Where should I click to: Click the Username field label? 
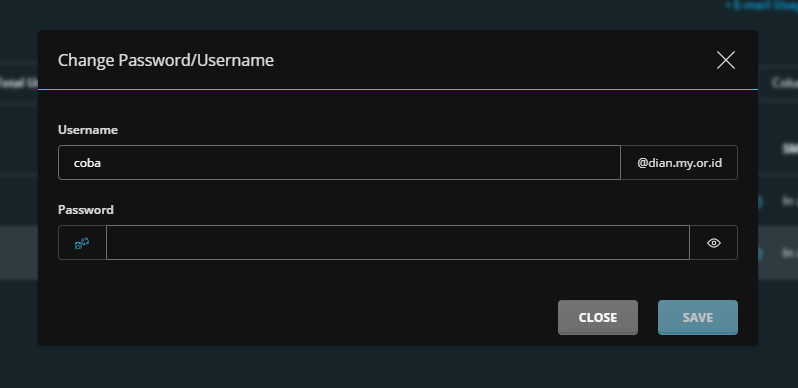click(x=88, y=130)
